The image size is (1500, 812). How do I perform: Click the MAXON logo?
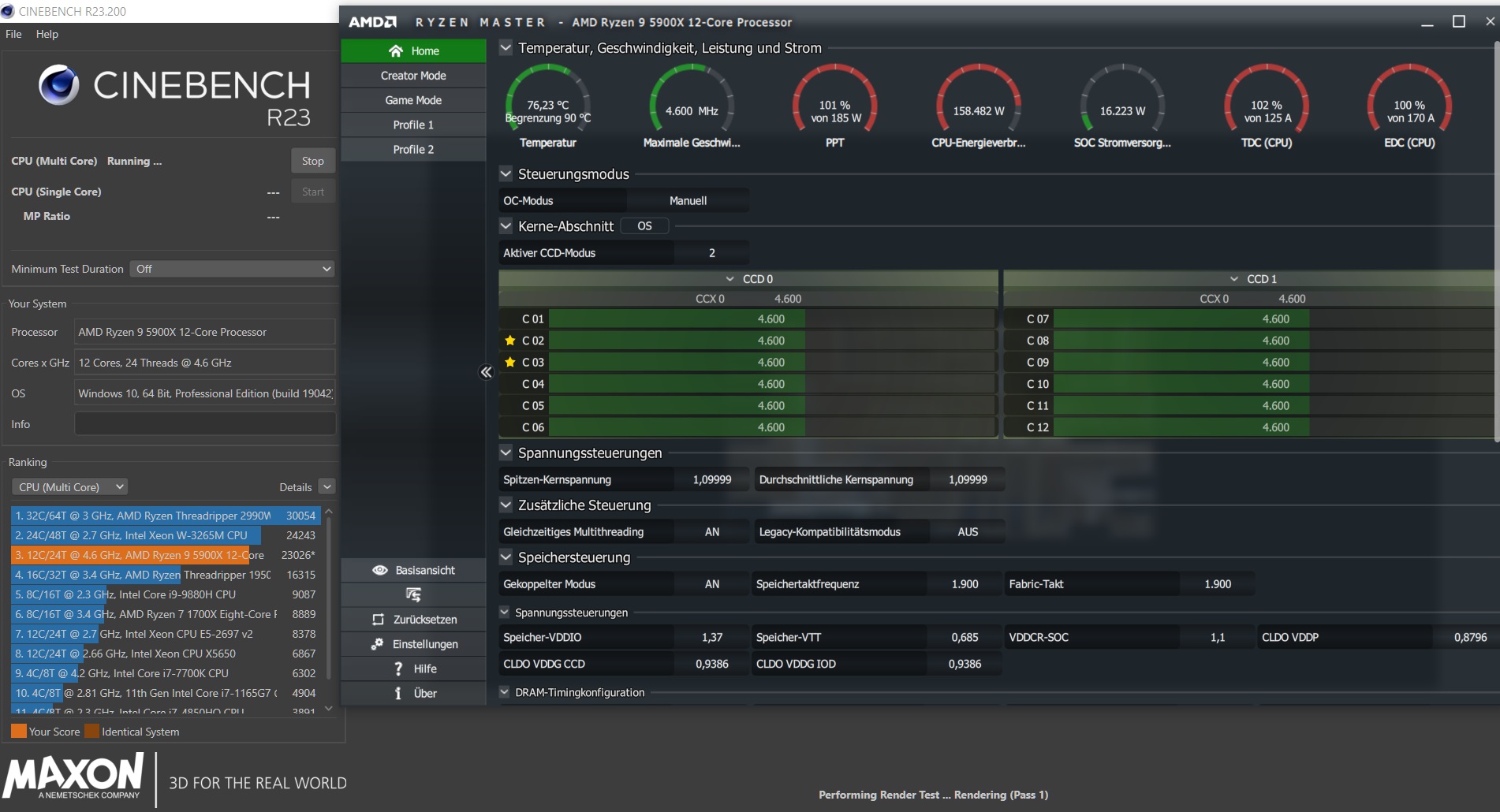[74, 777]
